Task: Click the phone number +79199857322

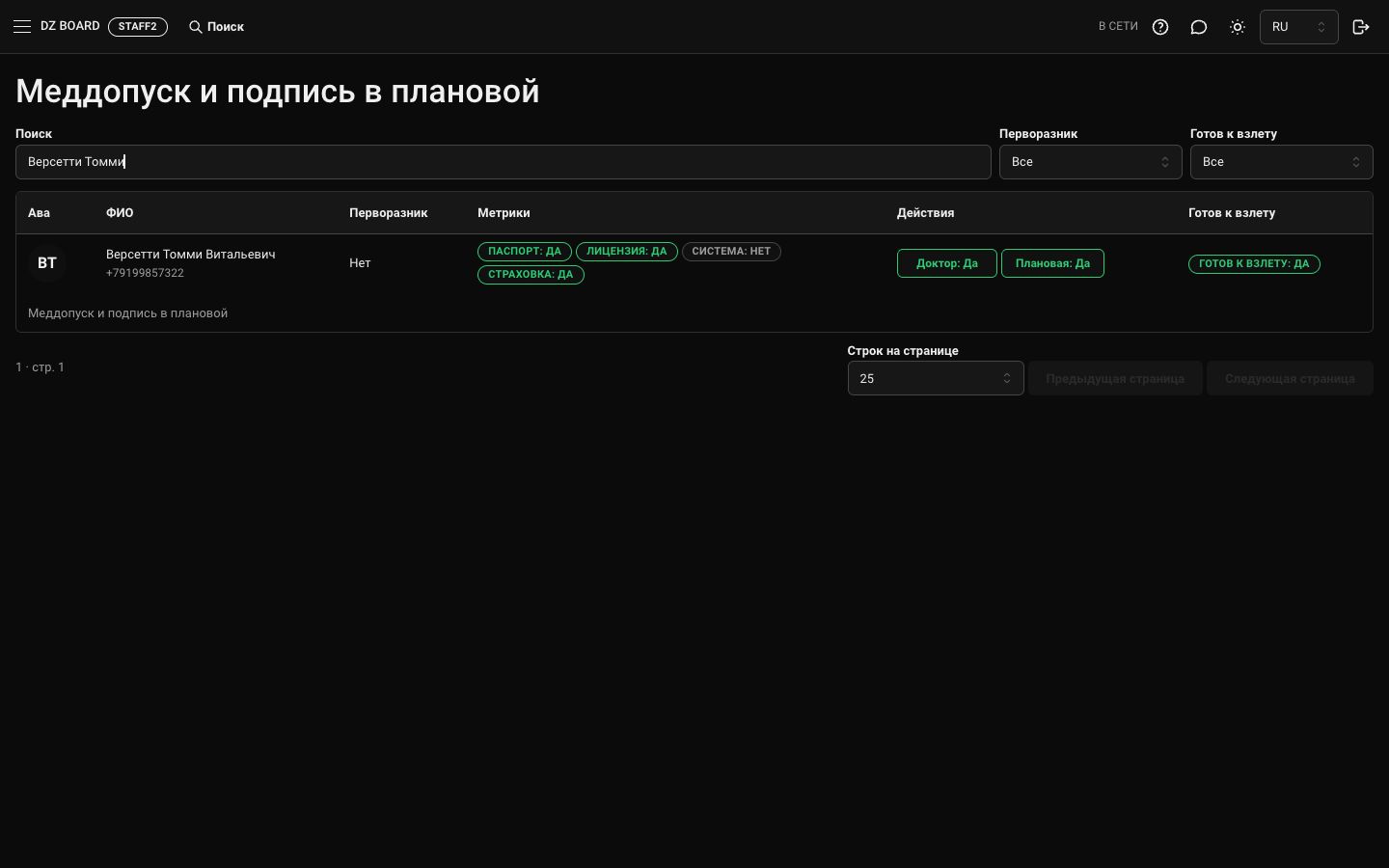Action: tap(145, 273)
